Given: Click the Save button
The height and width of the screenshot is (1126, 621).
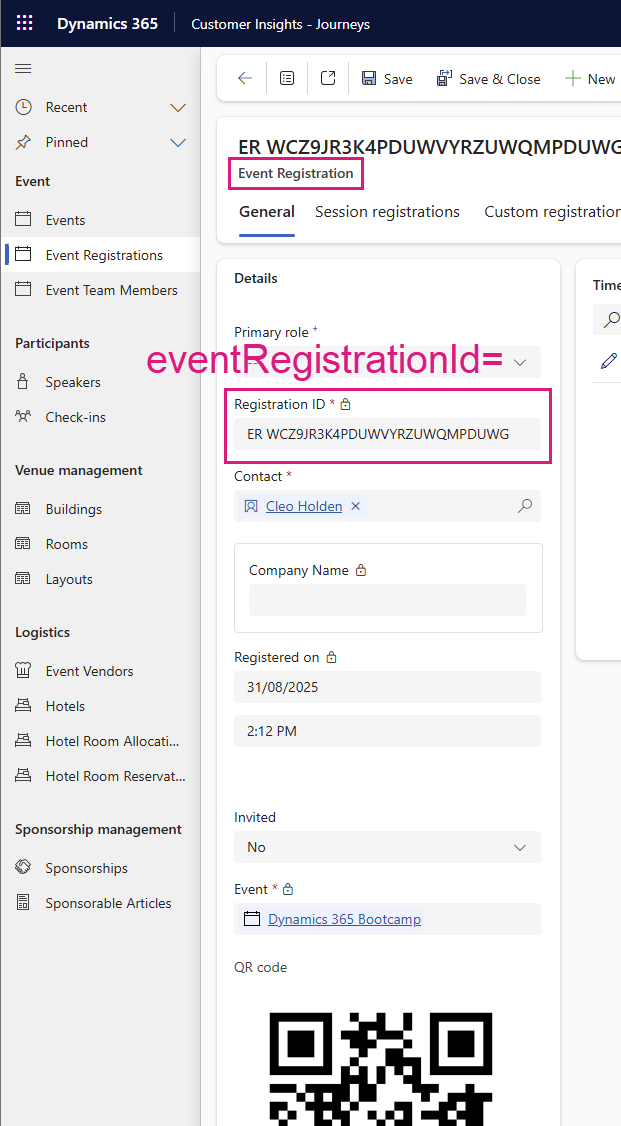Looking at the screenshot, I should click(387, 79).
